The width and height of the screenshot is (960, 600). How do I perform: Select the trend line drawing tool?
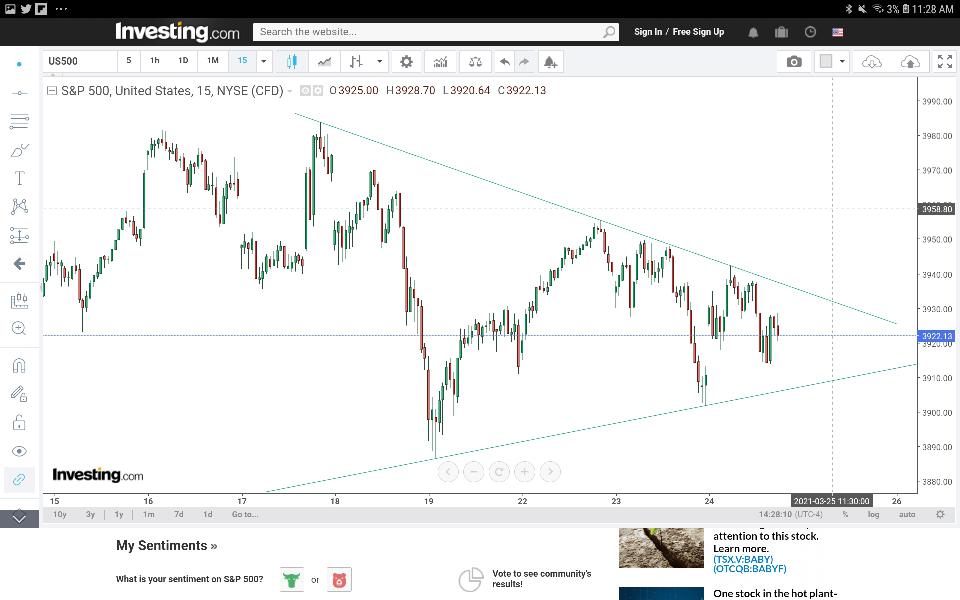click(19, 93)
